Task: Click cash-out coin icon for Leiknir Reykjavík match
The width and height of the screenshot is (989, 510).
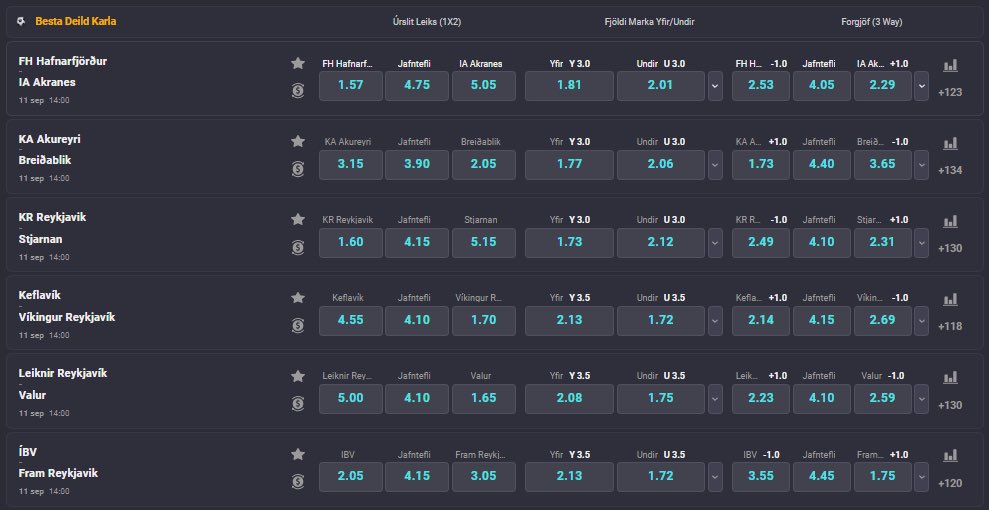Action: click(298, 404)
